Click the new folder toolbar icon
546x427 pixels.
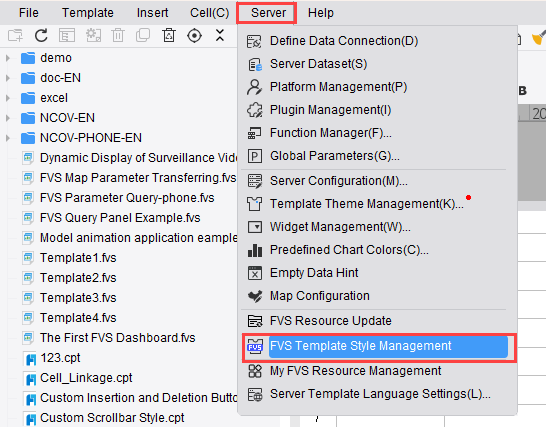pos(15,36)
